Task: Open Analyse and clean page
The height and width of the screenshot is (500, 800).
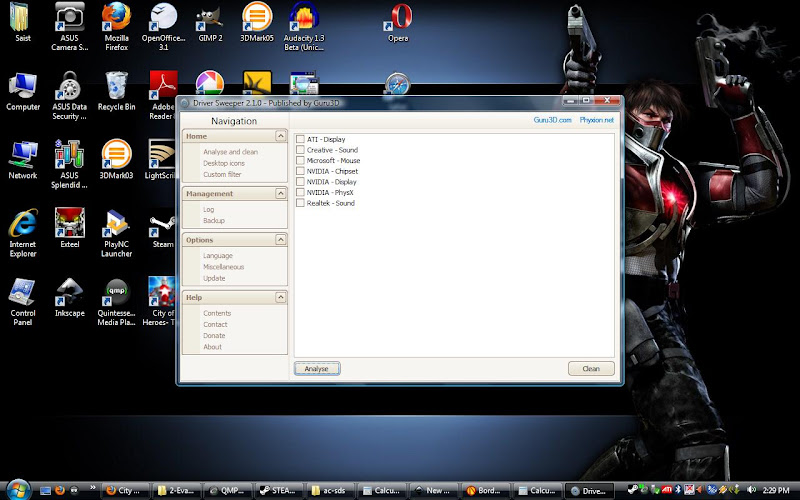Action: 230,152
